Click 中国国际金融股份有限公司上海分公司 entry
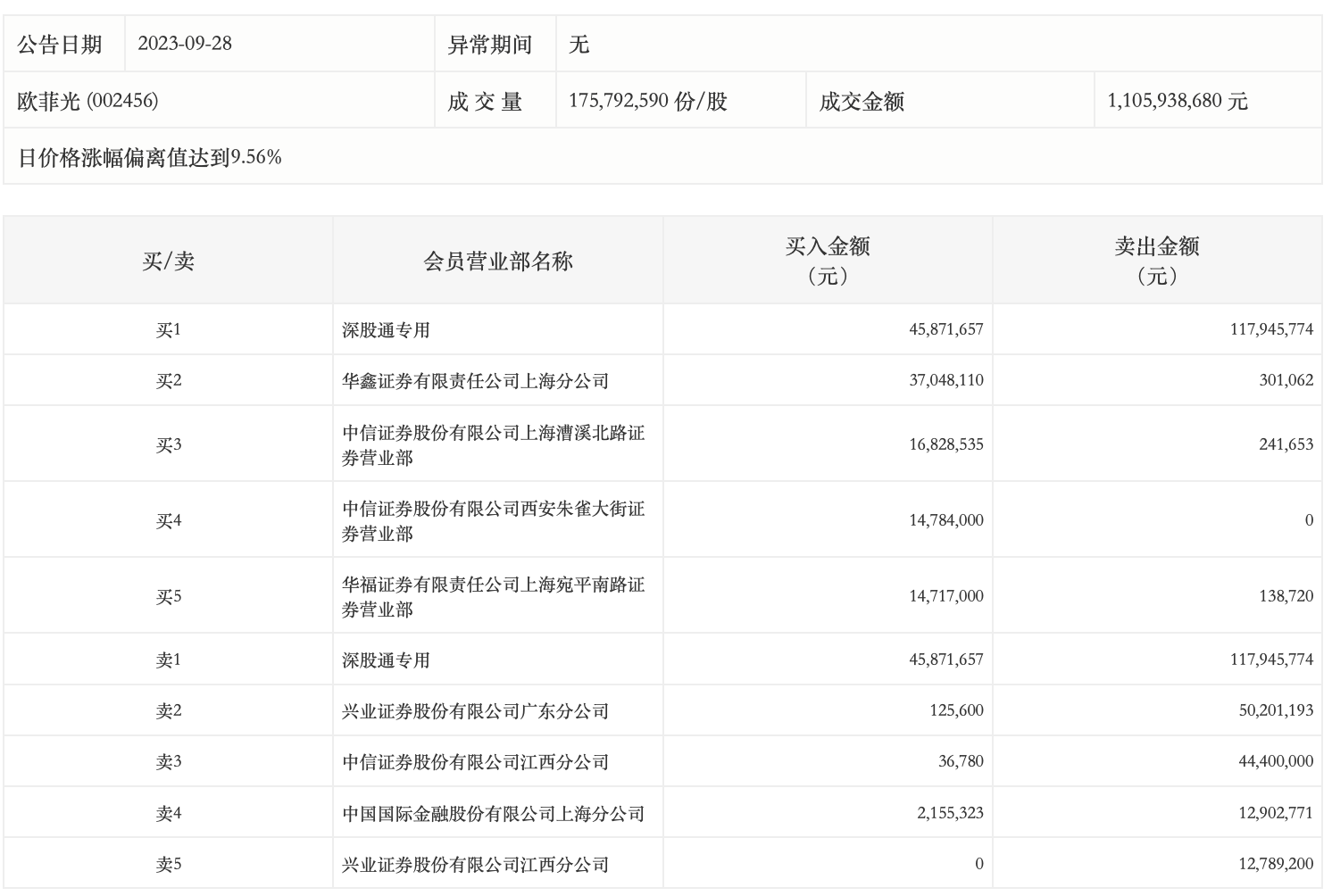The width and height of the screenshot is (1332, 896). pos(493,814)
